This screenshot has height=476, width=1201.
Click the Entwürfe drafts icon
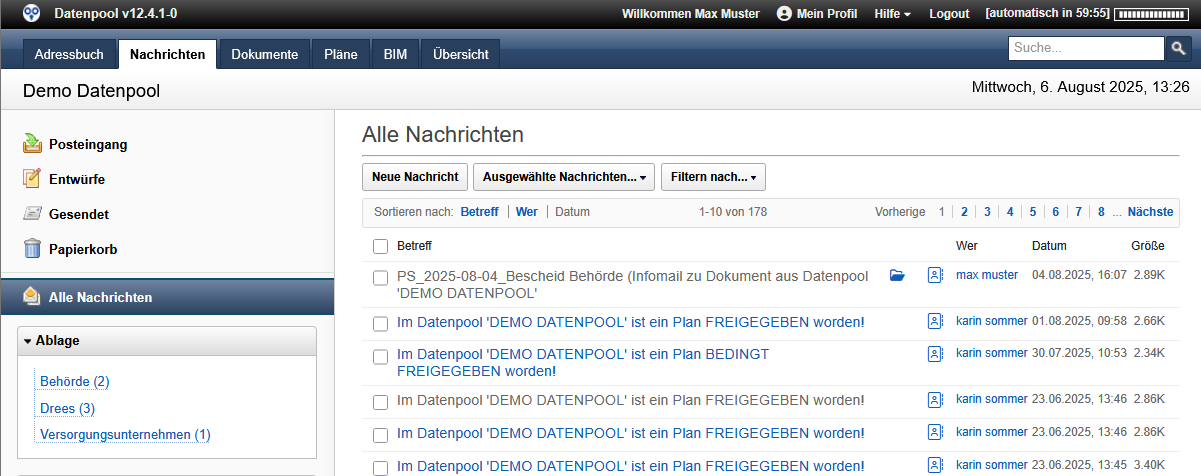(x=33, y=179)
